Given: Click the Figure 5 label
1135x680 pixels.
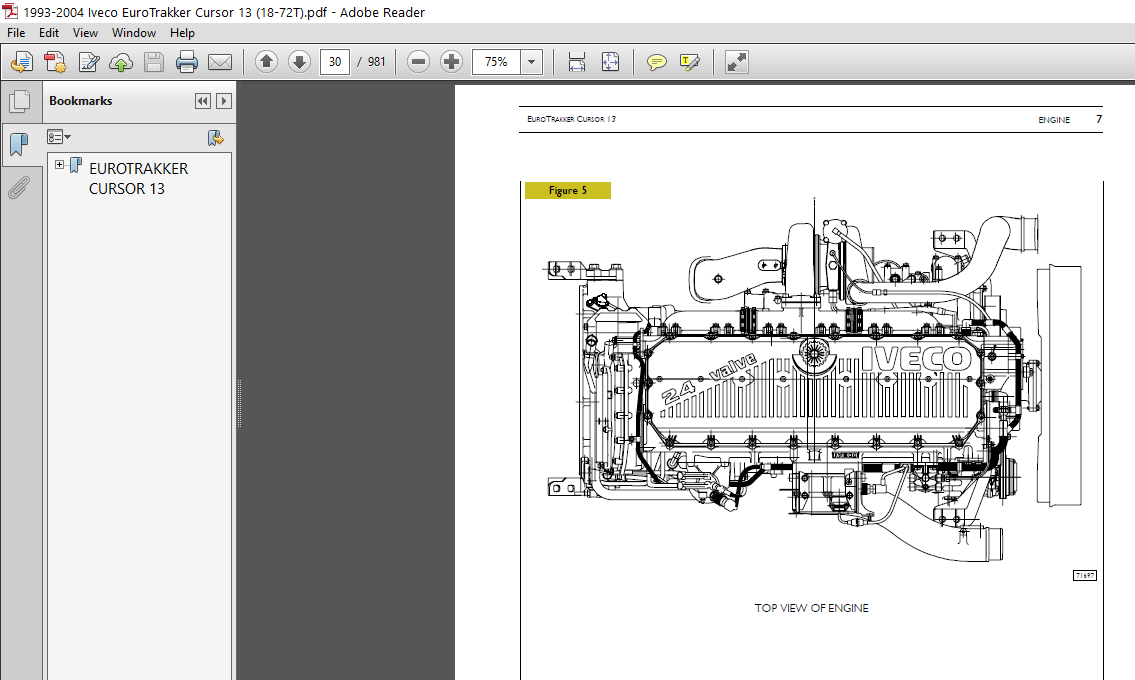Looking at the screenshot, I should tap(568, 190).
